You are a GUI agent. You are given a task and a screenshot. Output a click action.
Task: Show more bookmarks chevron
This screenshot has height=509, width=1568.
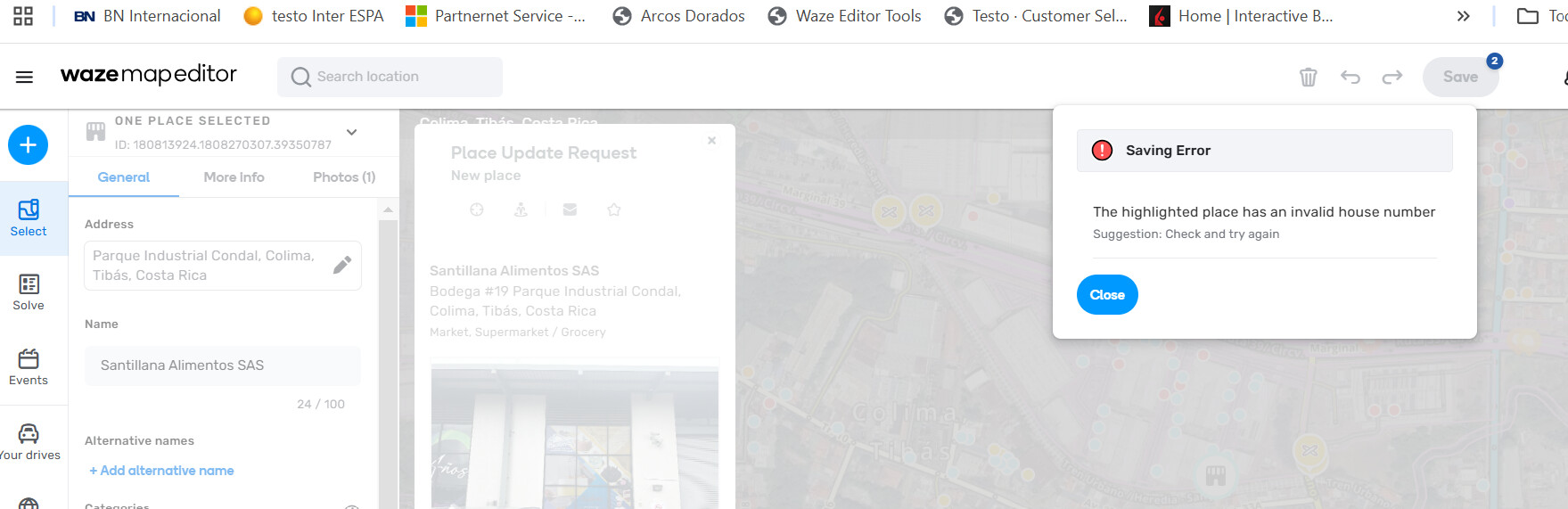click(x=1463, y=16)
